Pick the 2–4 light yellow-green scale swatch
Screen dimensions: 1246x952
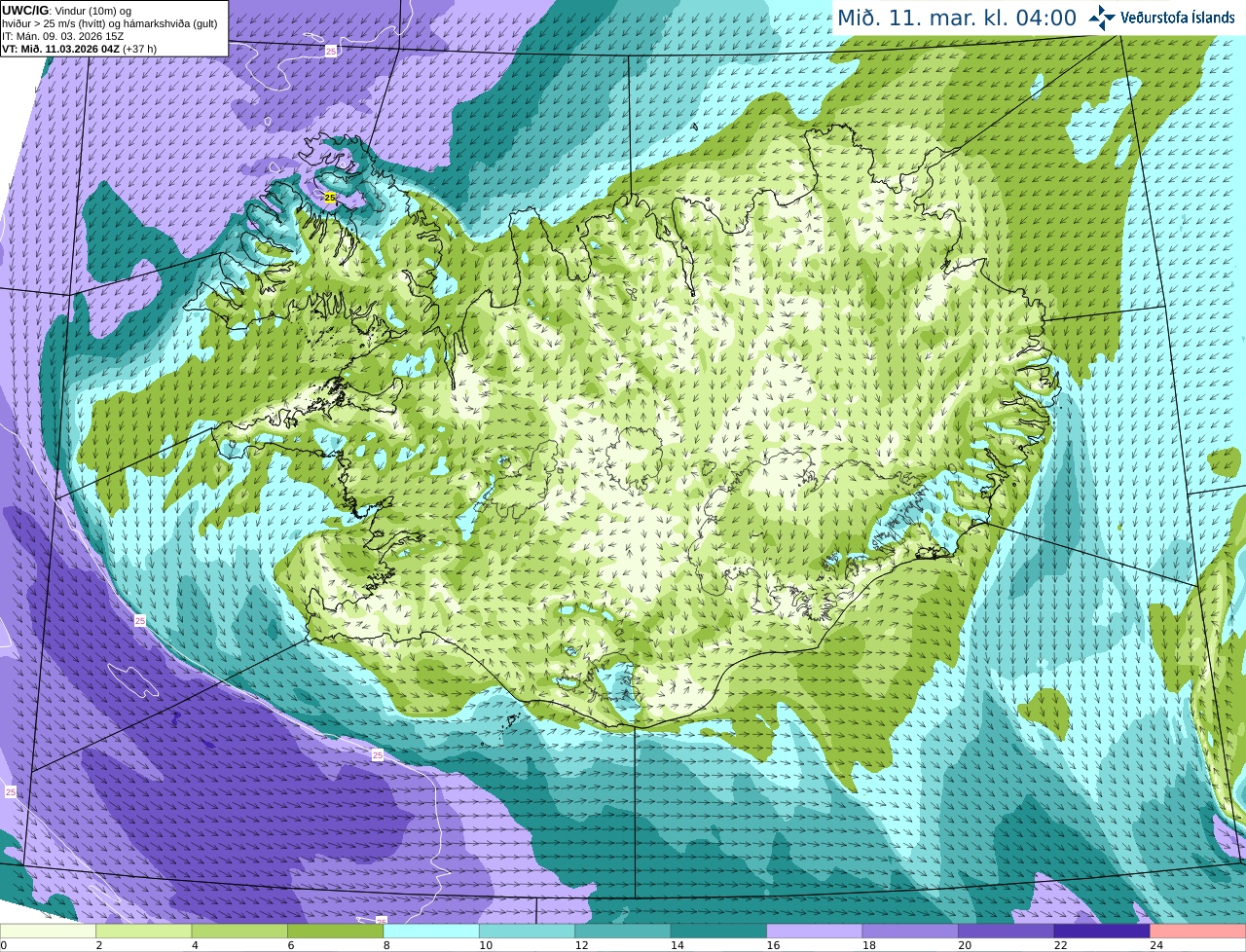coord(144,931)
